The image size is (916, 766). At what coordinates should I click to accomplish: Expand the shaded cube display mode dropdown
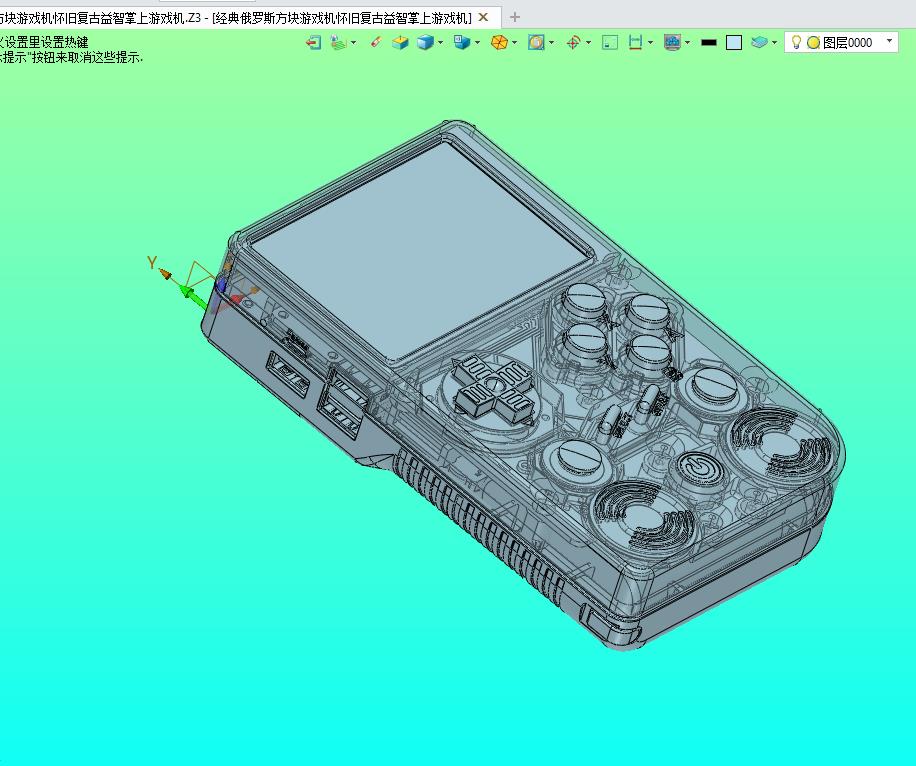(440, 43)
